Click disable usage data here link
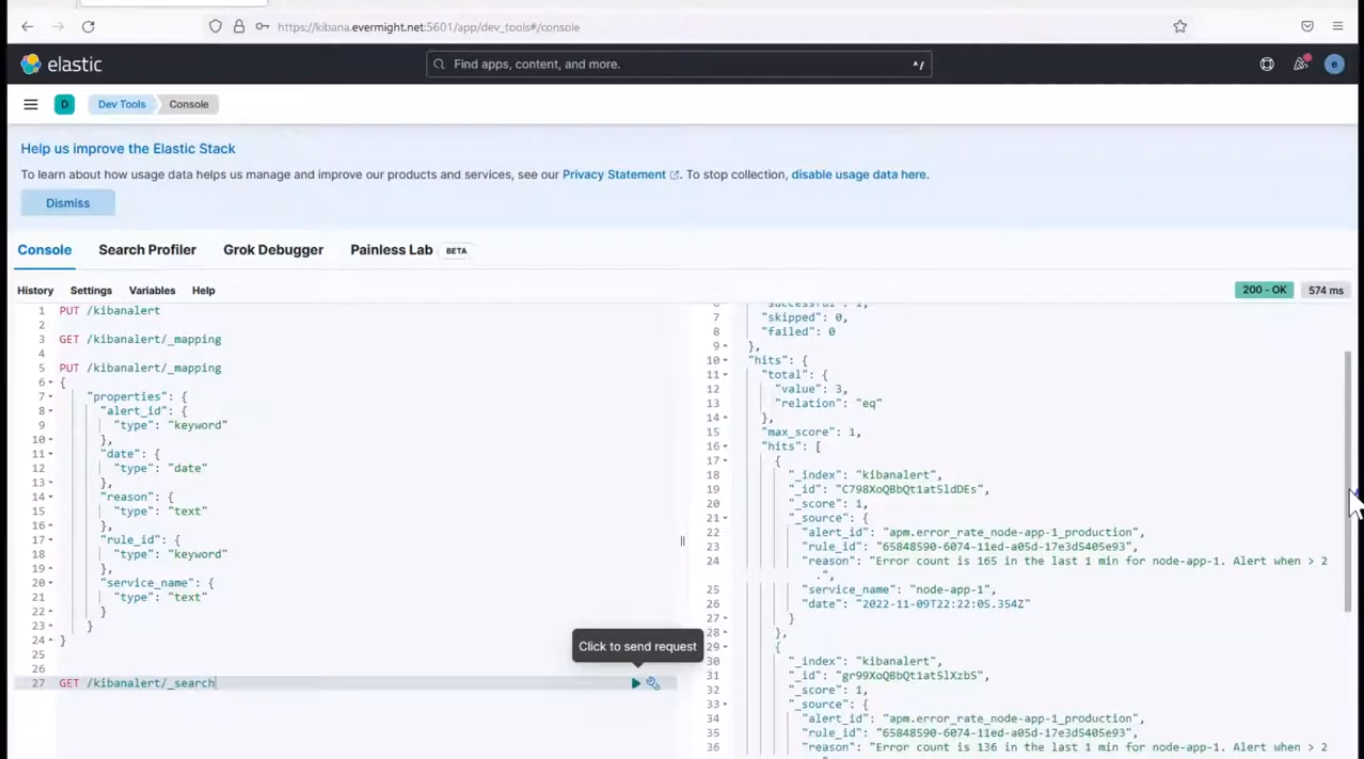 (x=859, y=175)
